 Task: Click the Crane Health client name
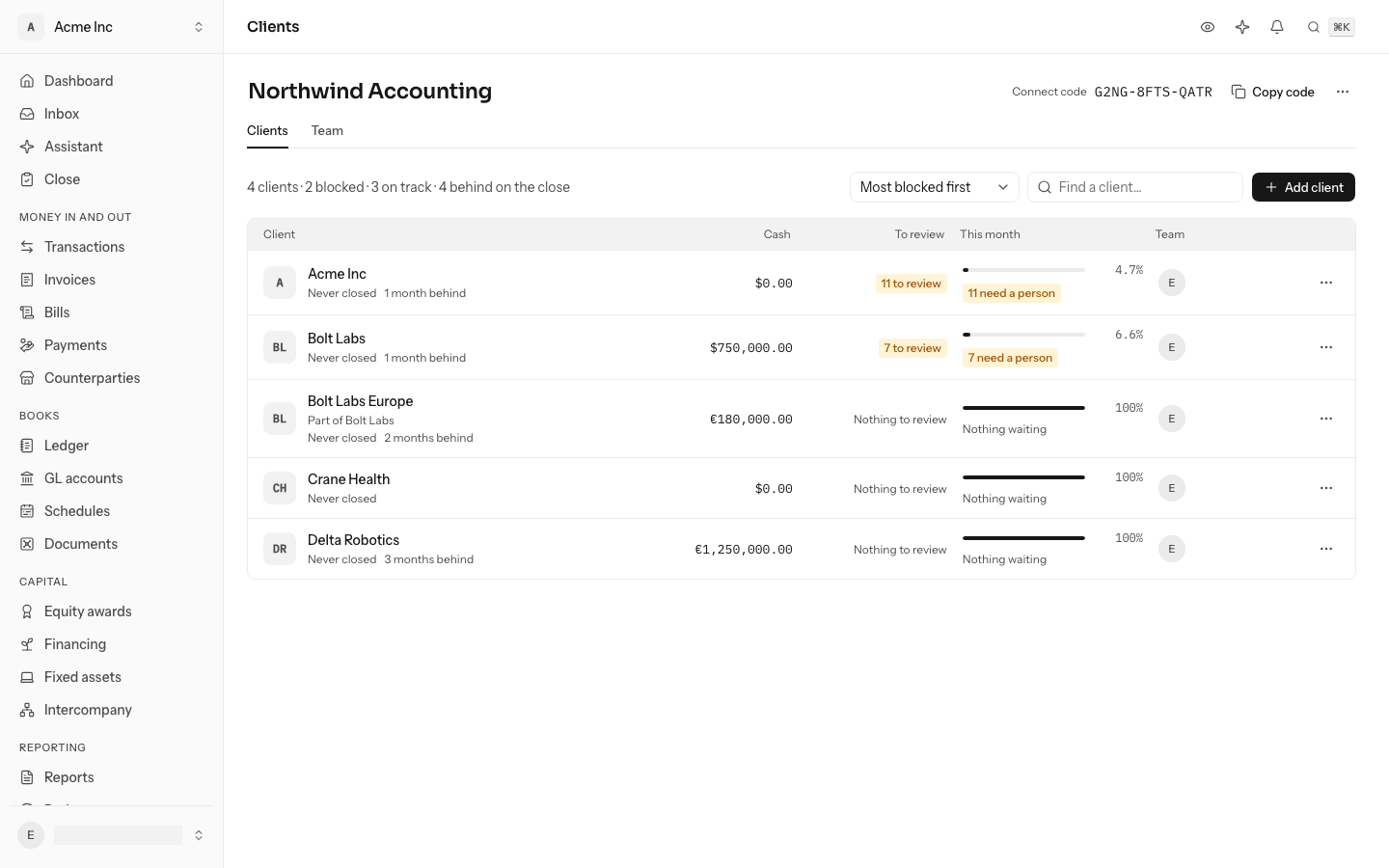349,479
